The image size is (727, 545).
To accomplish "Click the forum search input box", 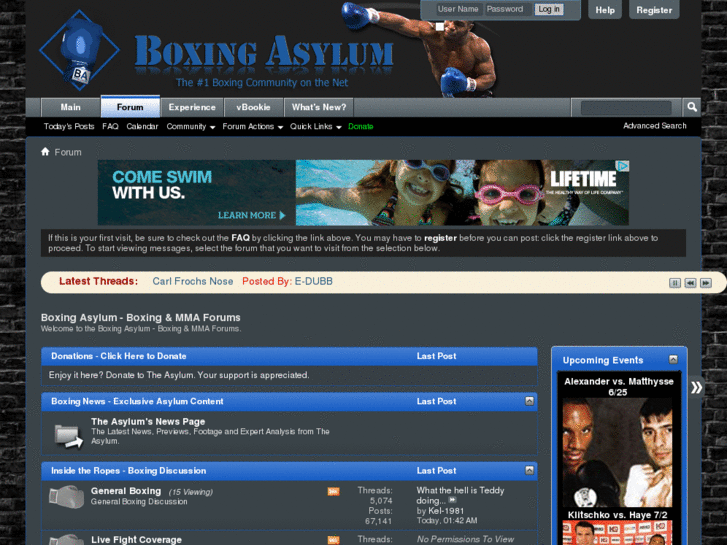I will coord(626,108).
